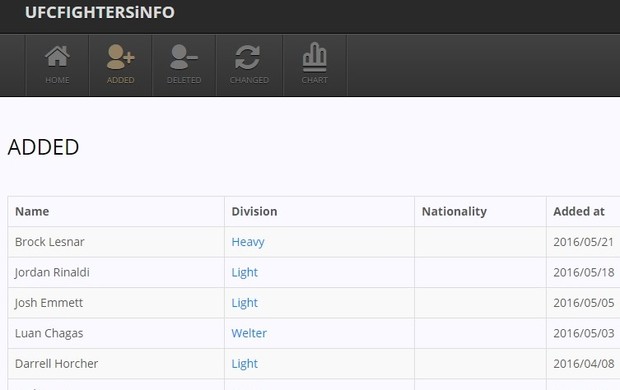Select the Luan Chagas name cell
The height and width of the screenshot is (390, 620).
pos(116,333)
